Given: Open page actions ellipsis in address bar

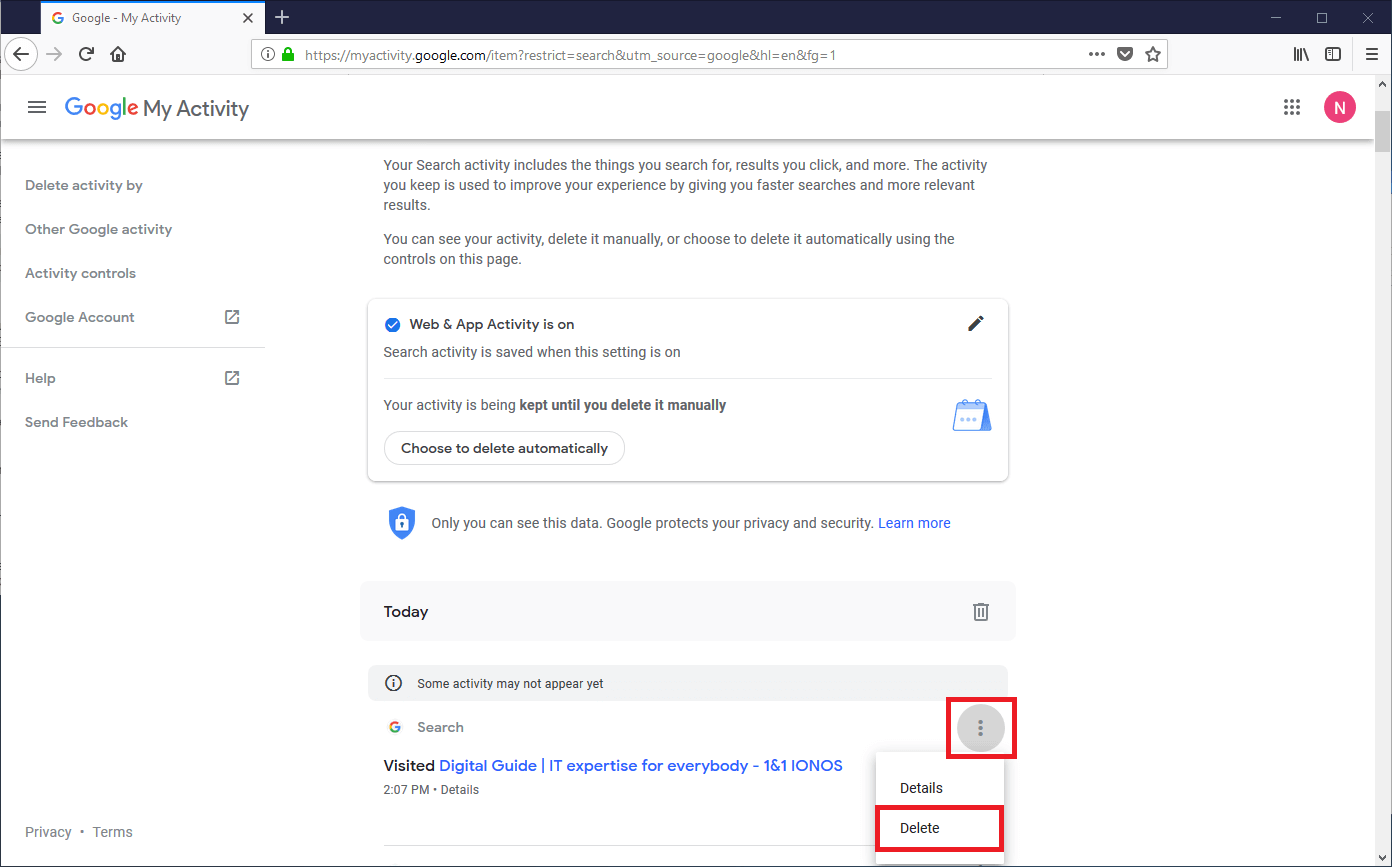Looking at the screenshot, I should point(1097,55).
